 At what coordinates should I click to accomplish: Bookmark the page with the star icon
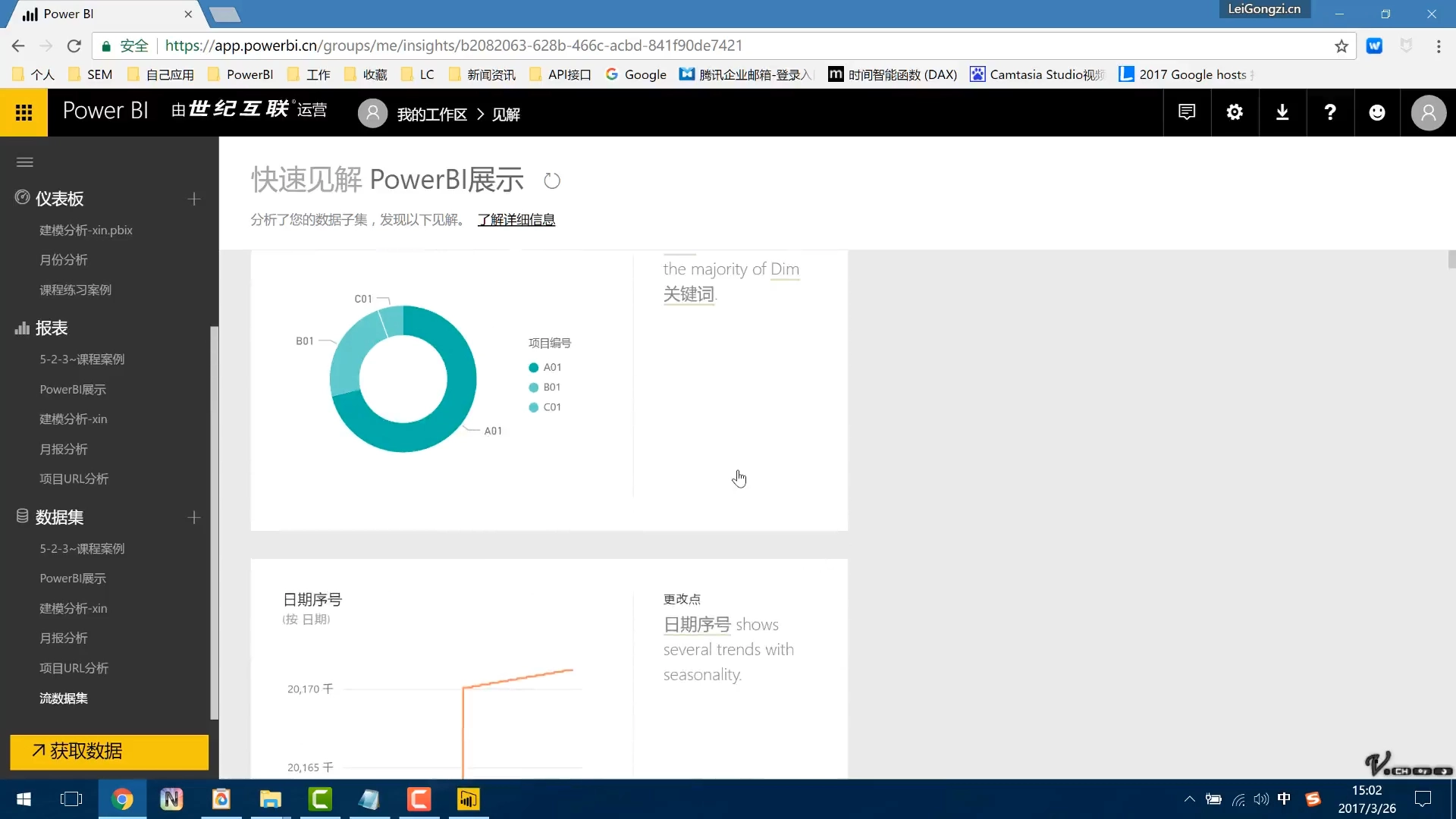click(1341, 45)
